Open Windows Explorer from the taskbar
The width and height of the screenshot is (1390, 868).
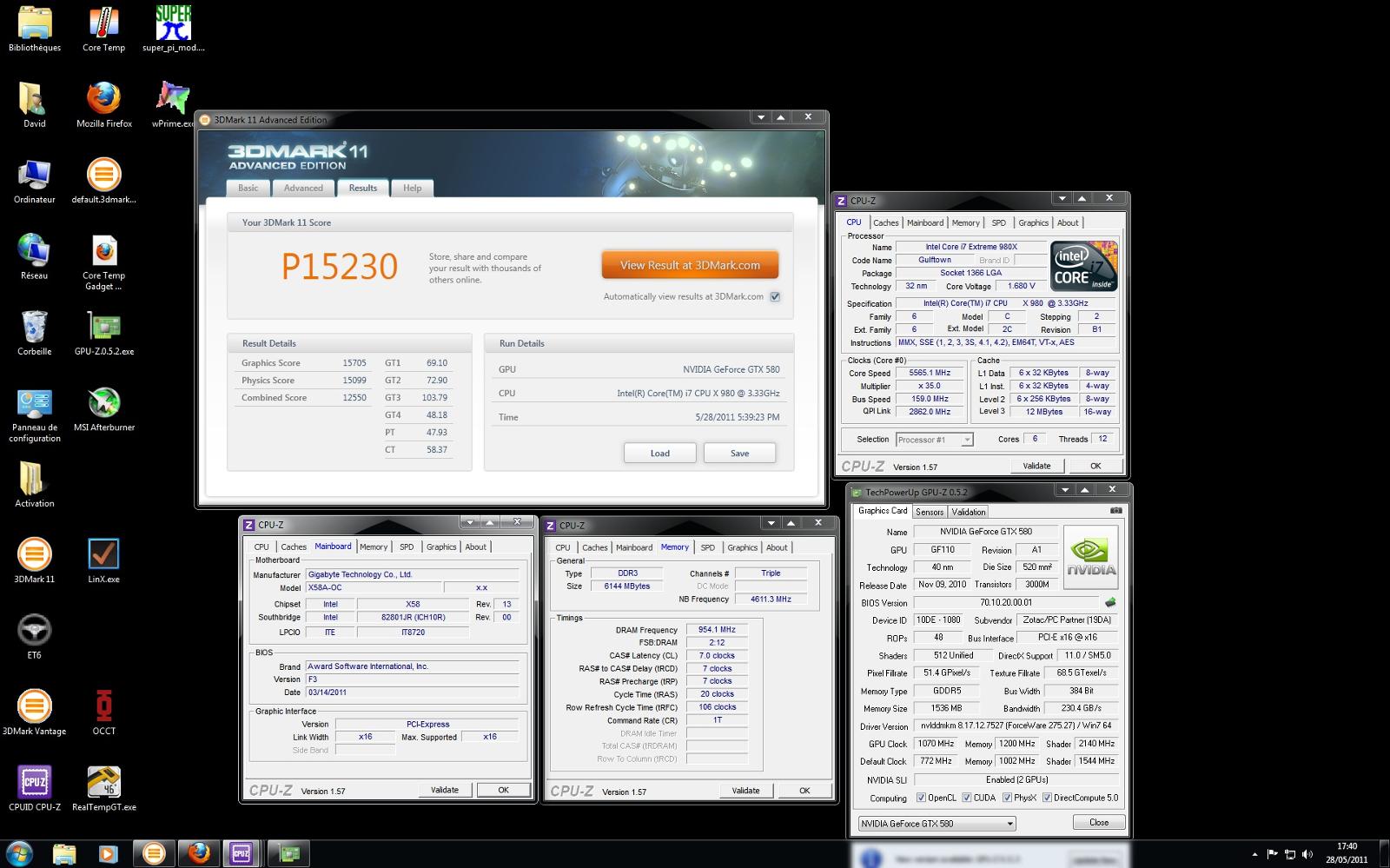click(63, 854)
